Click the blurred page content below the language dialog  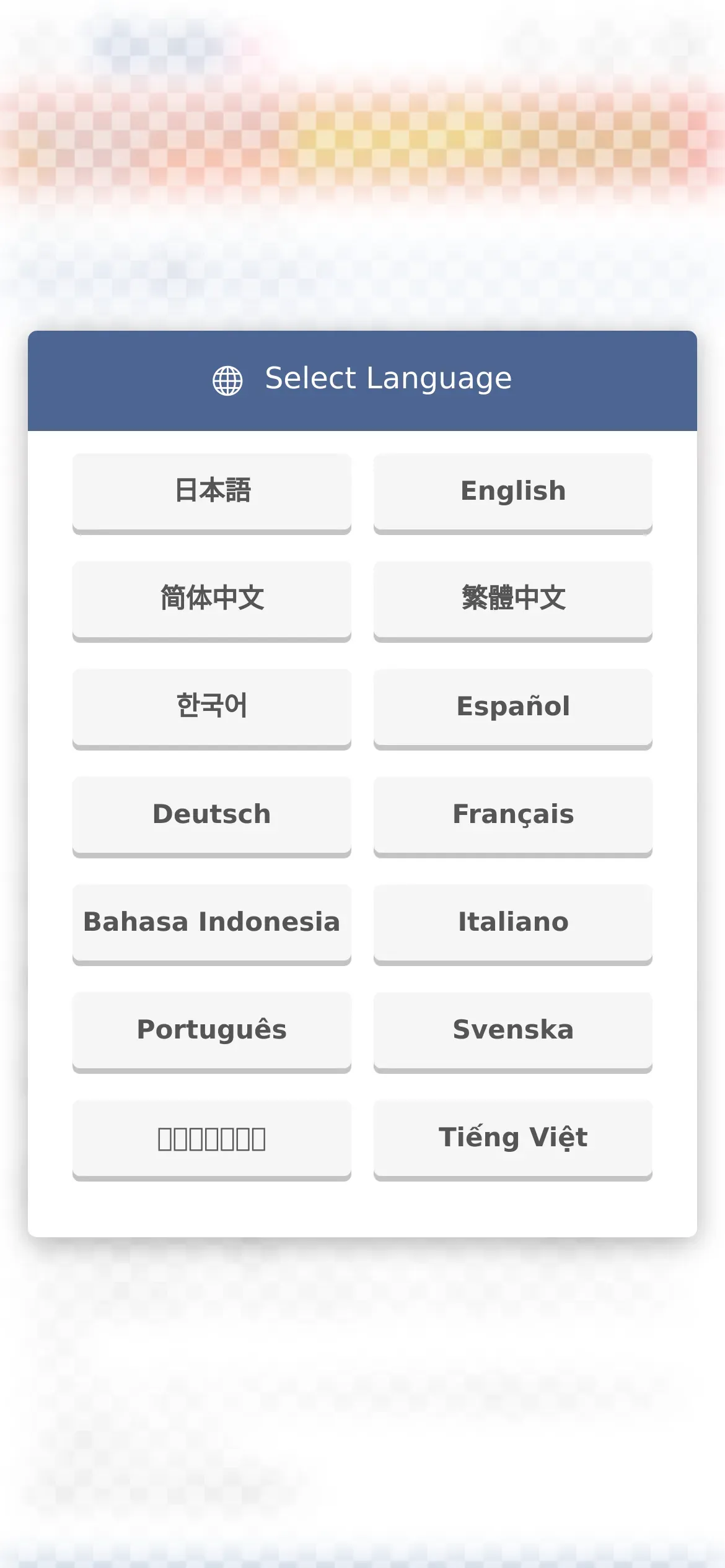point(362,1393)
